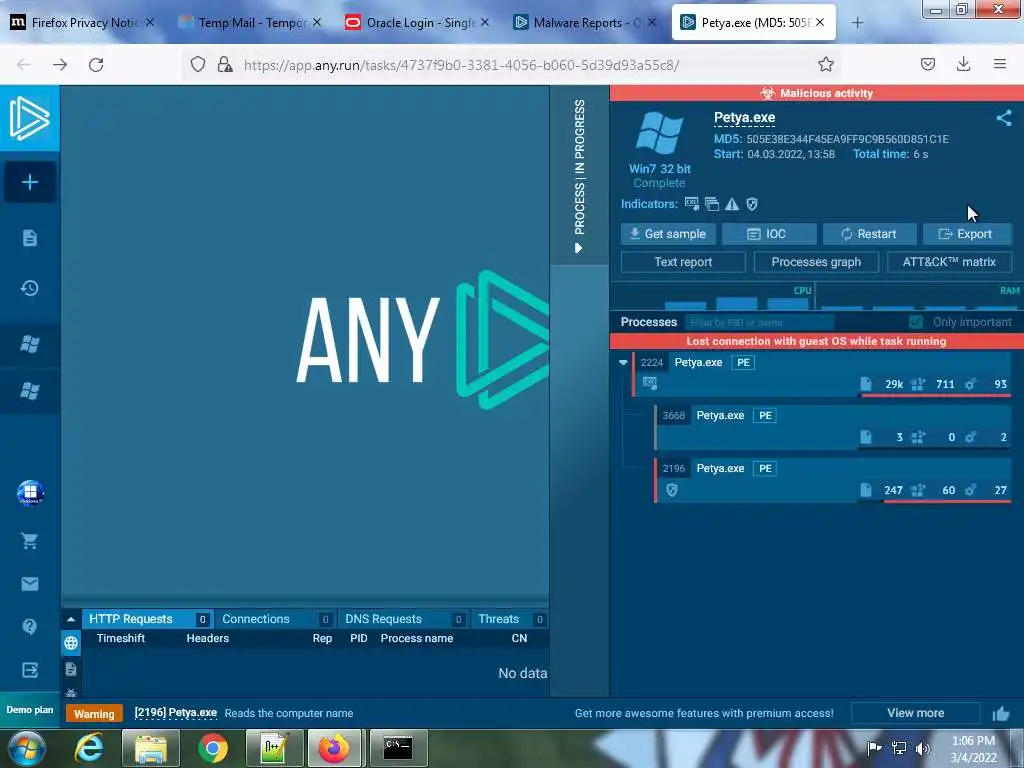Open Firefox hamburger application menu
The width and height of the screenshot is (1024, 768).
tap(999, 64)
